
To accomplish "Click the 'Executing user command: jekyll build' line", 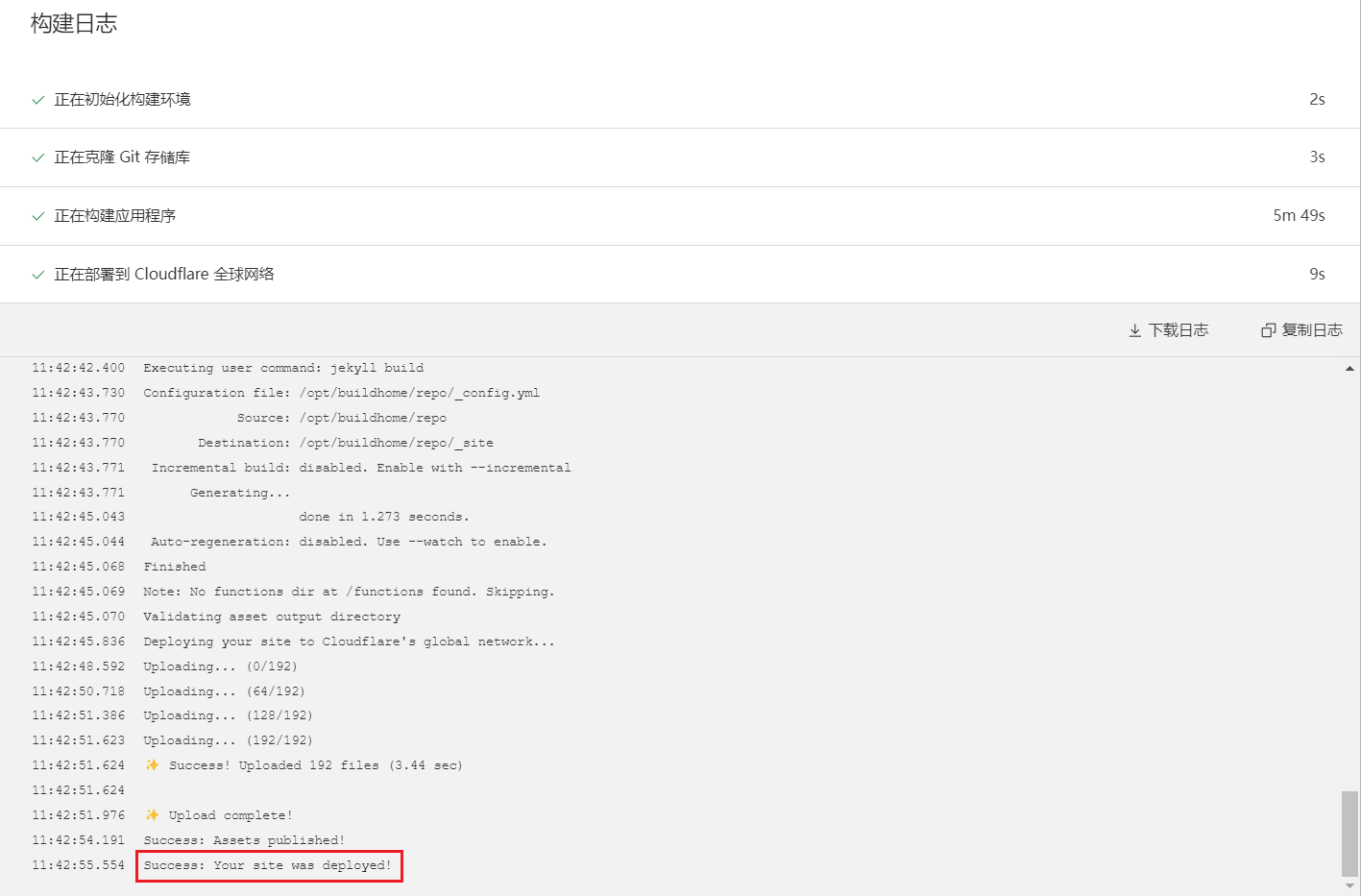I will (283, 368).
